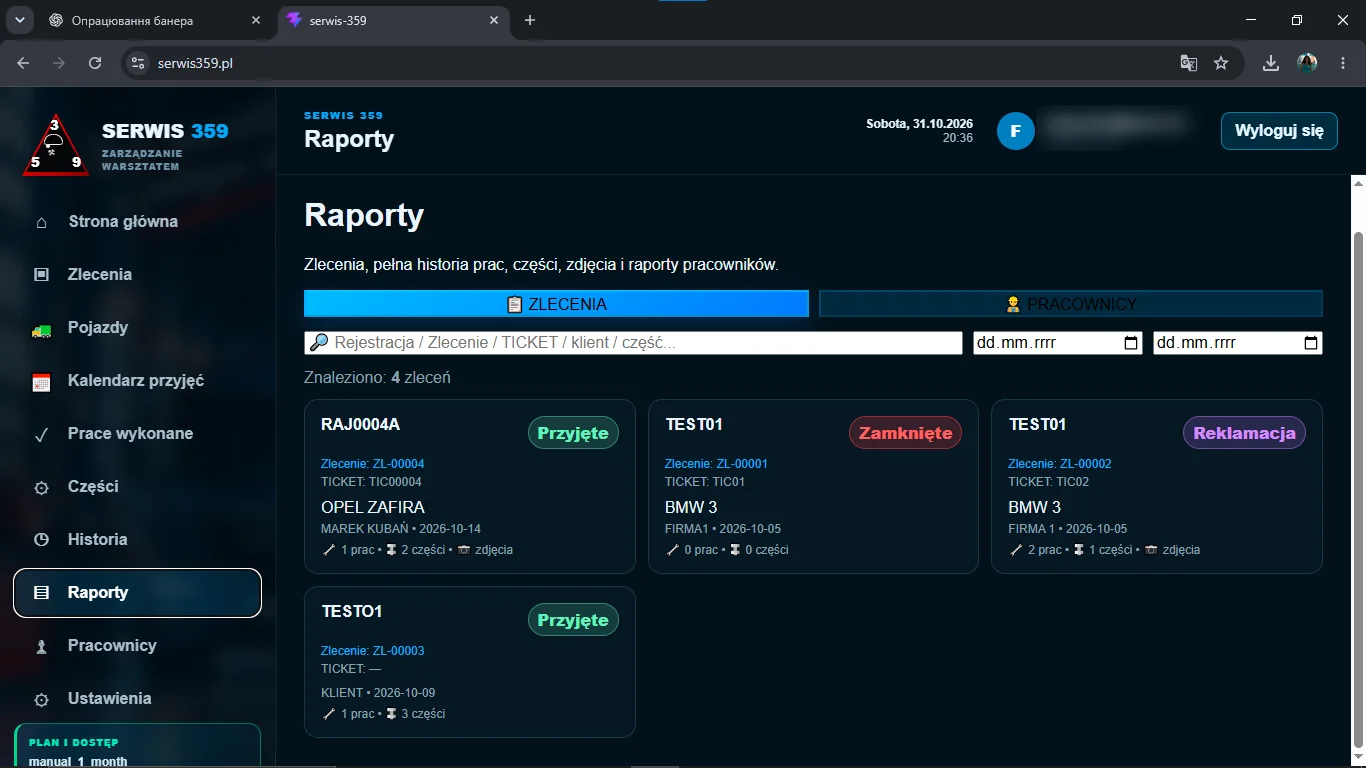Expand the tab search dropdown in Chrome
The width and height of the screenshot is (1366, 768).
(x=19, y=20)
